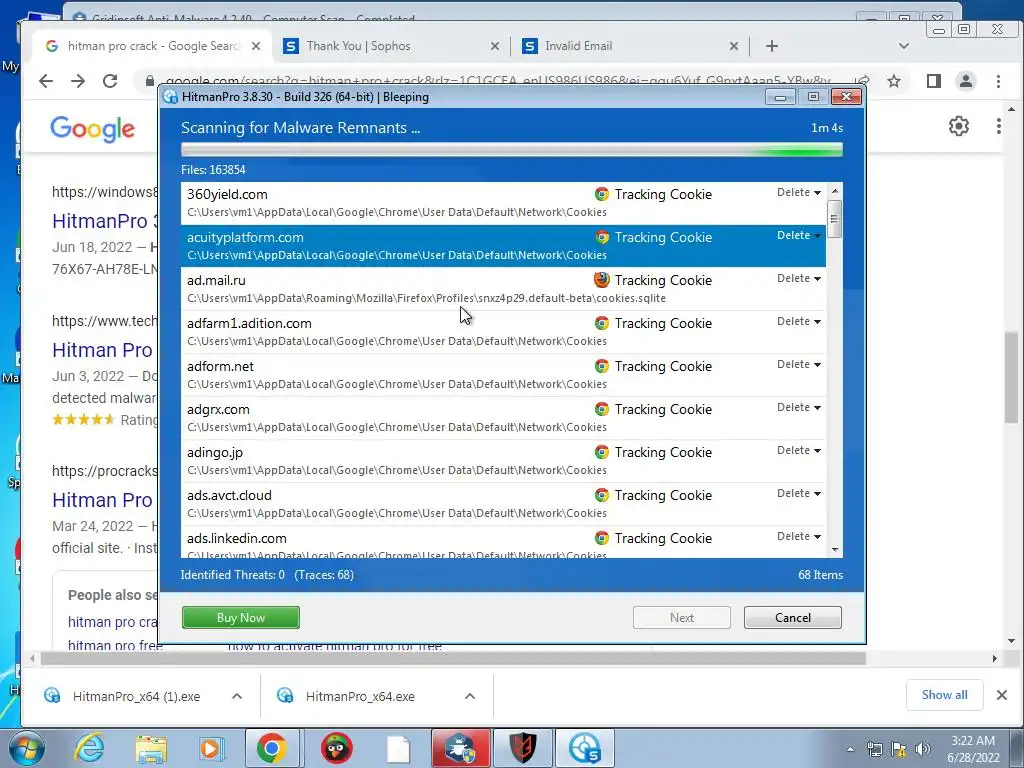Select the adfarm1.adition.com entry

click(x=504, y=332)
